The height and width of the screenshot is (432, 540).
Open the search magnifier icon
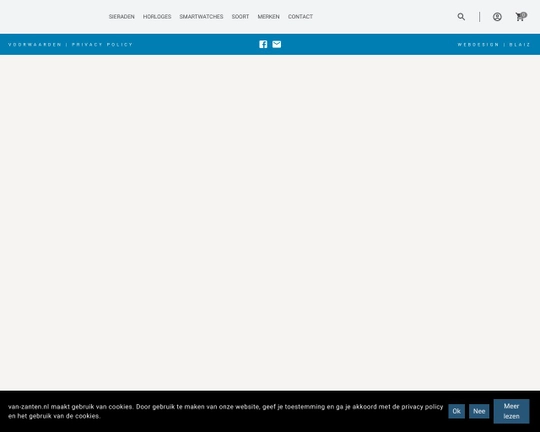pos(461,17)
